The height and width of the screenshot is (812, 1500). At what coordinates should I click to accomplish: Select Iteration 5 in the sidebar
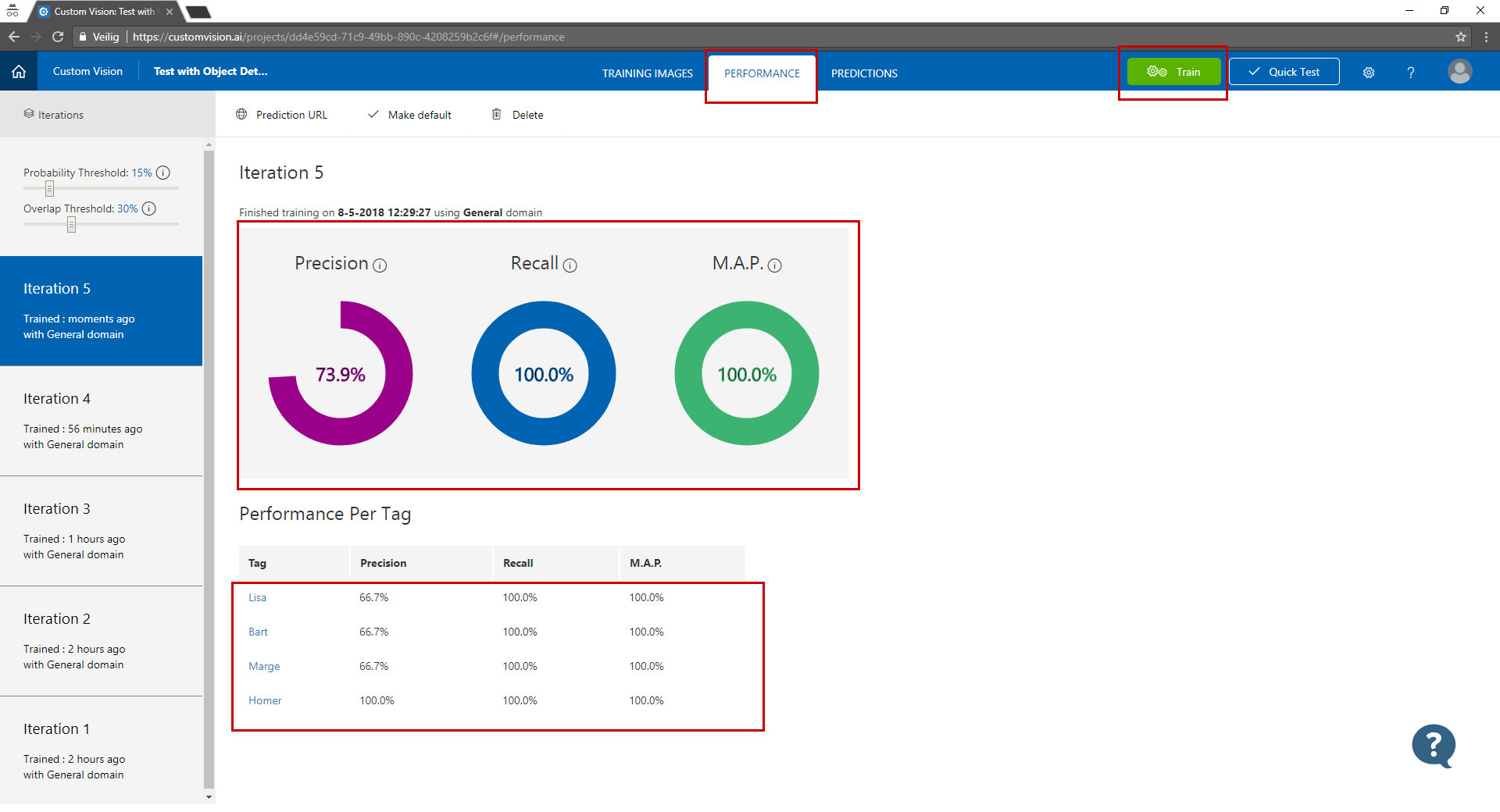101,311
